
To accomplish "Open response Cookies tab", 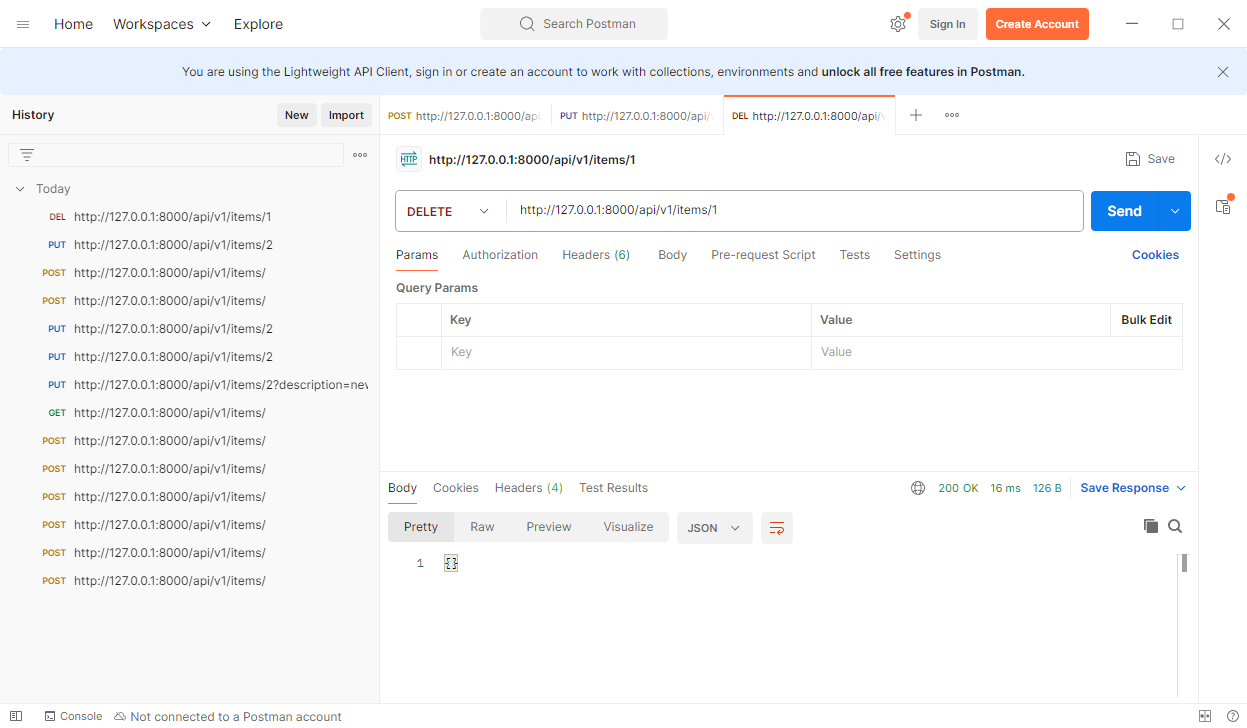I will (x=456, y=488).
